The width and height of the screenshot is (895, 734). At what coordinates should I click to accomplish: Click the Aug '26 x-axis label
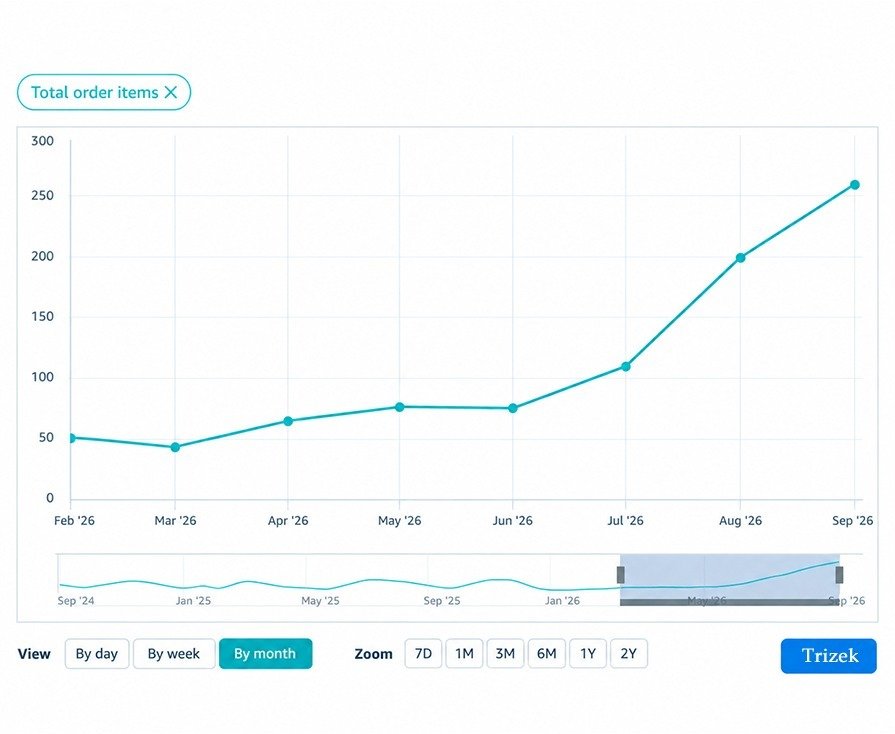(x=740, y=521)
